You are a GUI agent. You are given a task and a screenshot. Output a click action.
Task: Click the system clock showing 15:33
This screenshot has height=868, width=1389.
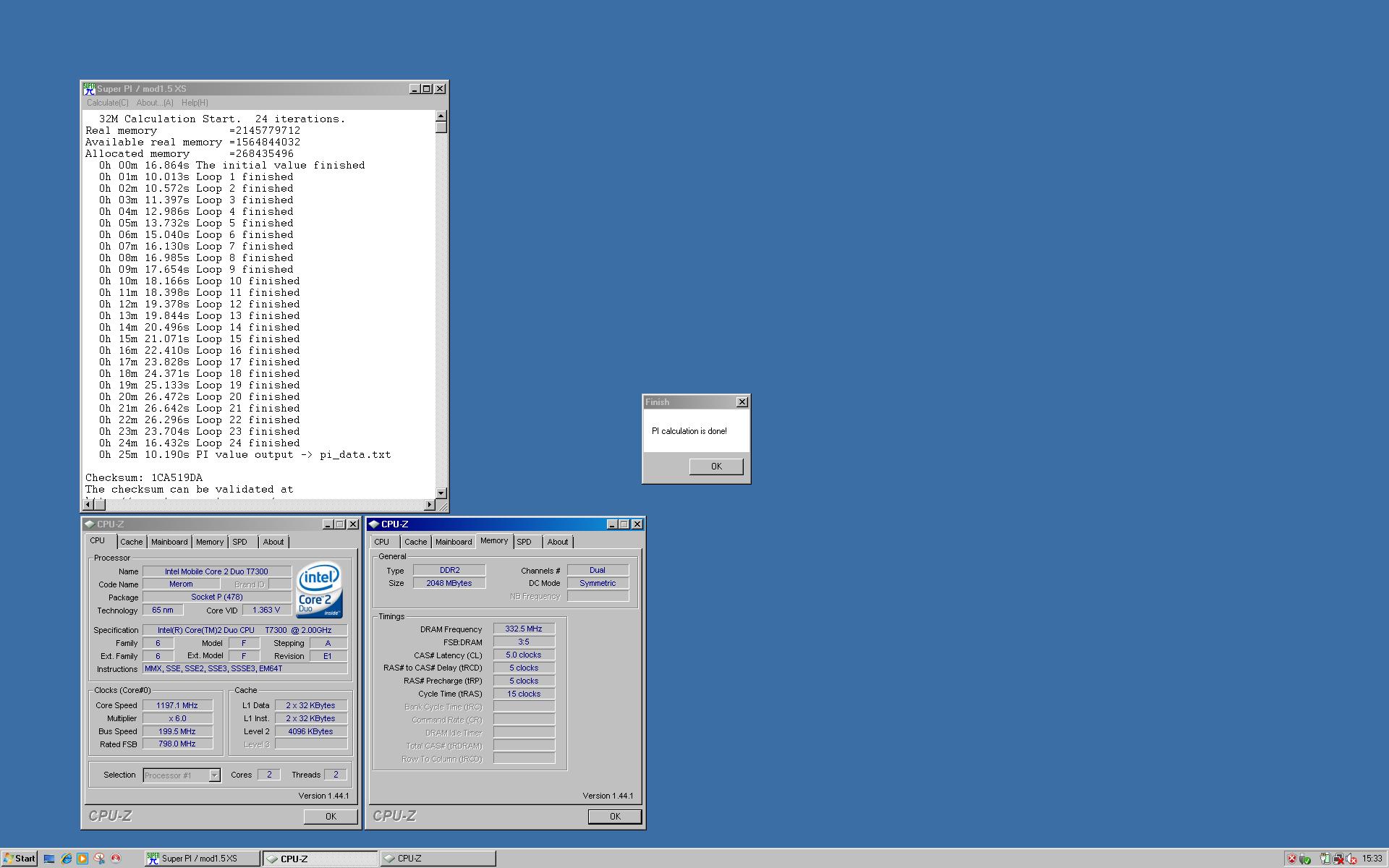tap(1372, 859)
